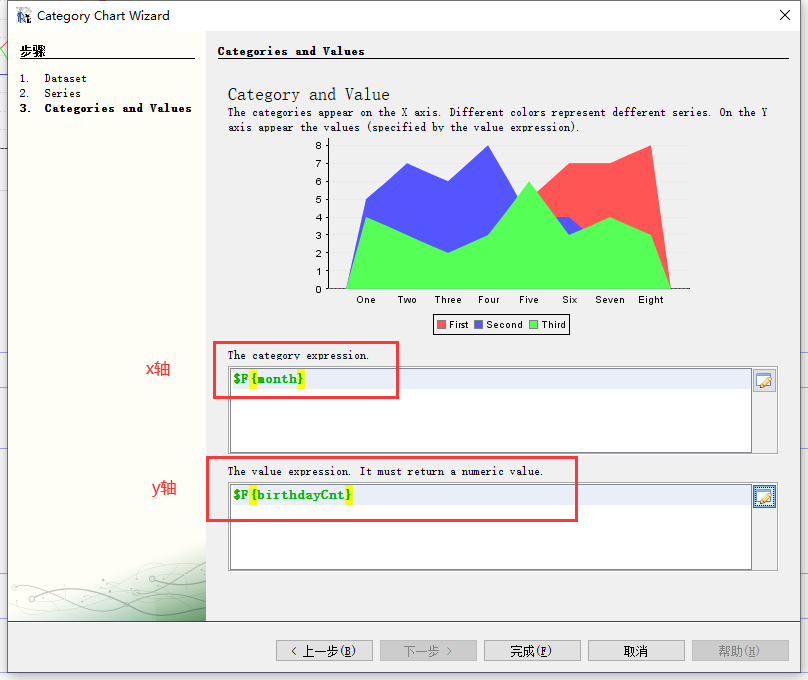Click the disabled 帮助(H) help button
808x680 pixels.
point(740,651)
